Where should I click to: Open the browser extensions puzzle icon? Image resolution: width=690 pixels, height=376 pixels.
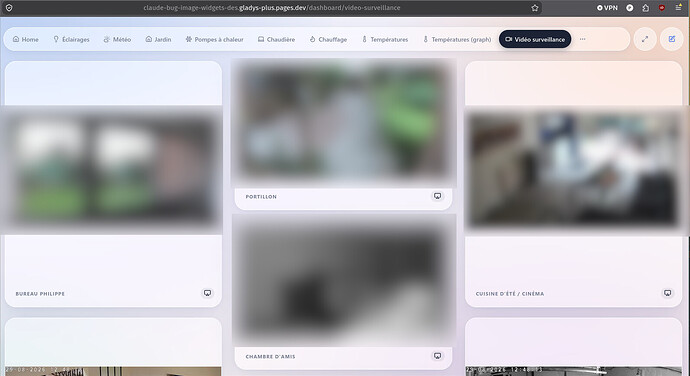pos(646,8)
